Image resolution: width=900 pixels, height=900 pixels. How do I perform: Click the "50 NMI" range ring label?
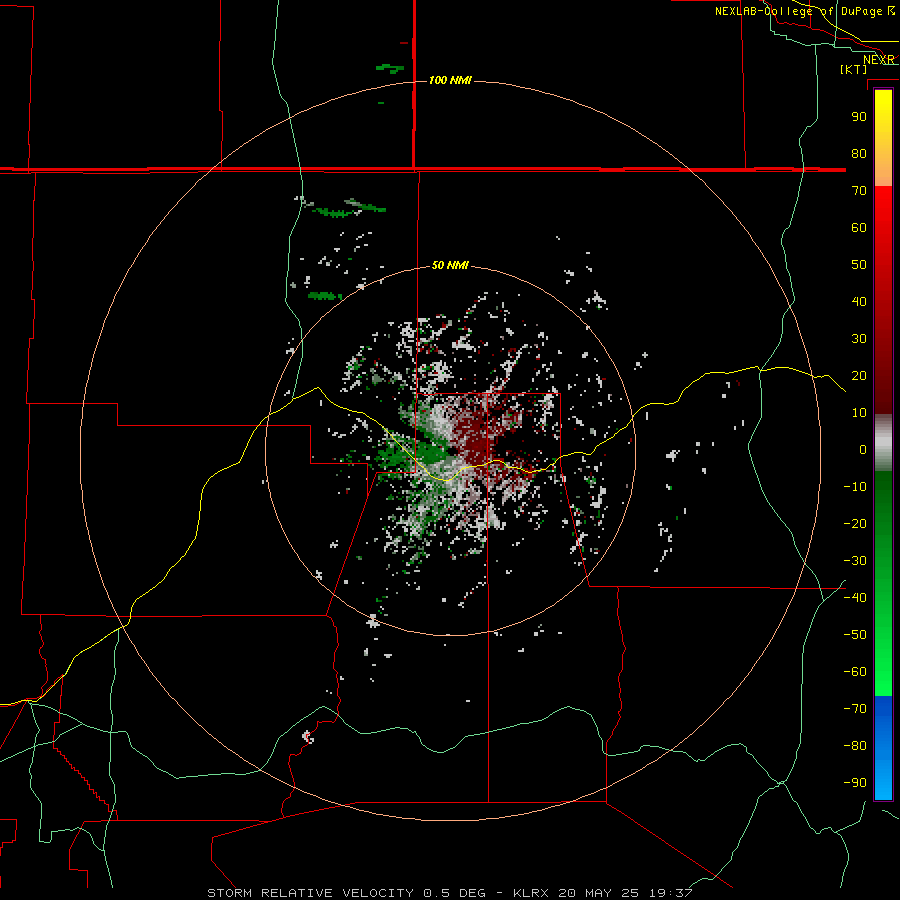pos(450,265)
